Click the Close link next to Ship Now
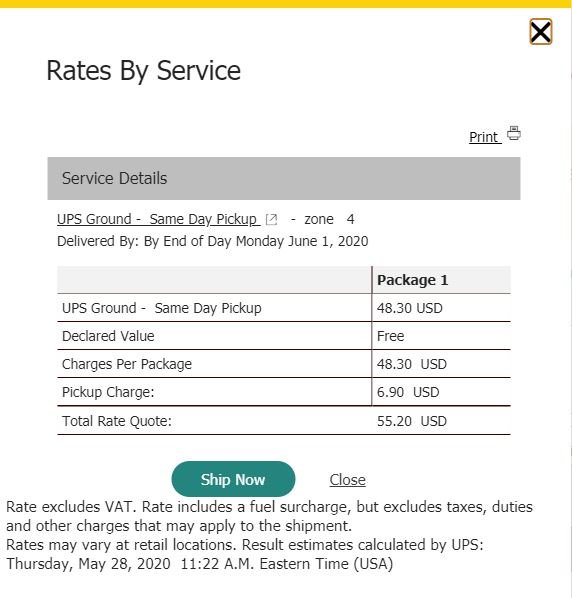 (x=347, y=480)
